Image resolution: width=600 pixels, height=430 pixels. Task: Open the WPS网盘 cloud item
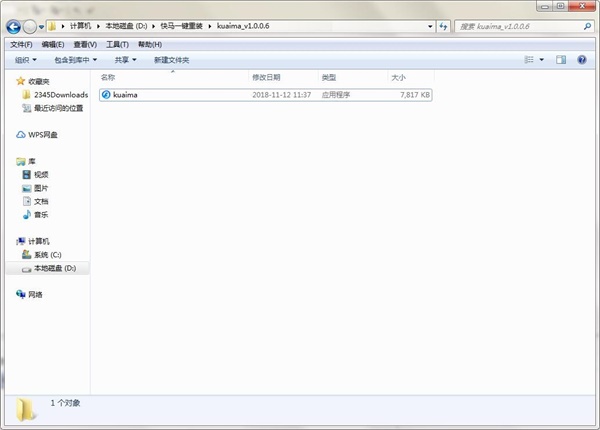coord(37,135)
